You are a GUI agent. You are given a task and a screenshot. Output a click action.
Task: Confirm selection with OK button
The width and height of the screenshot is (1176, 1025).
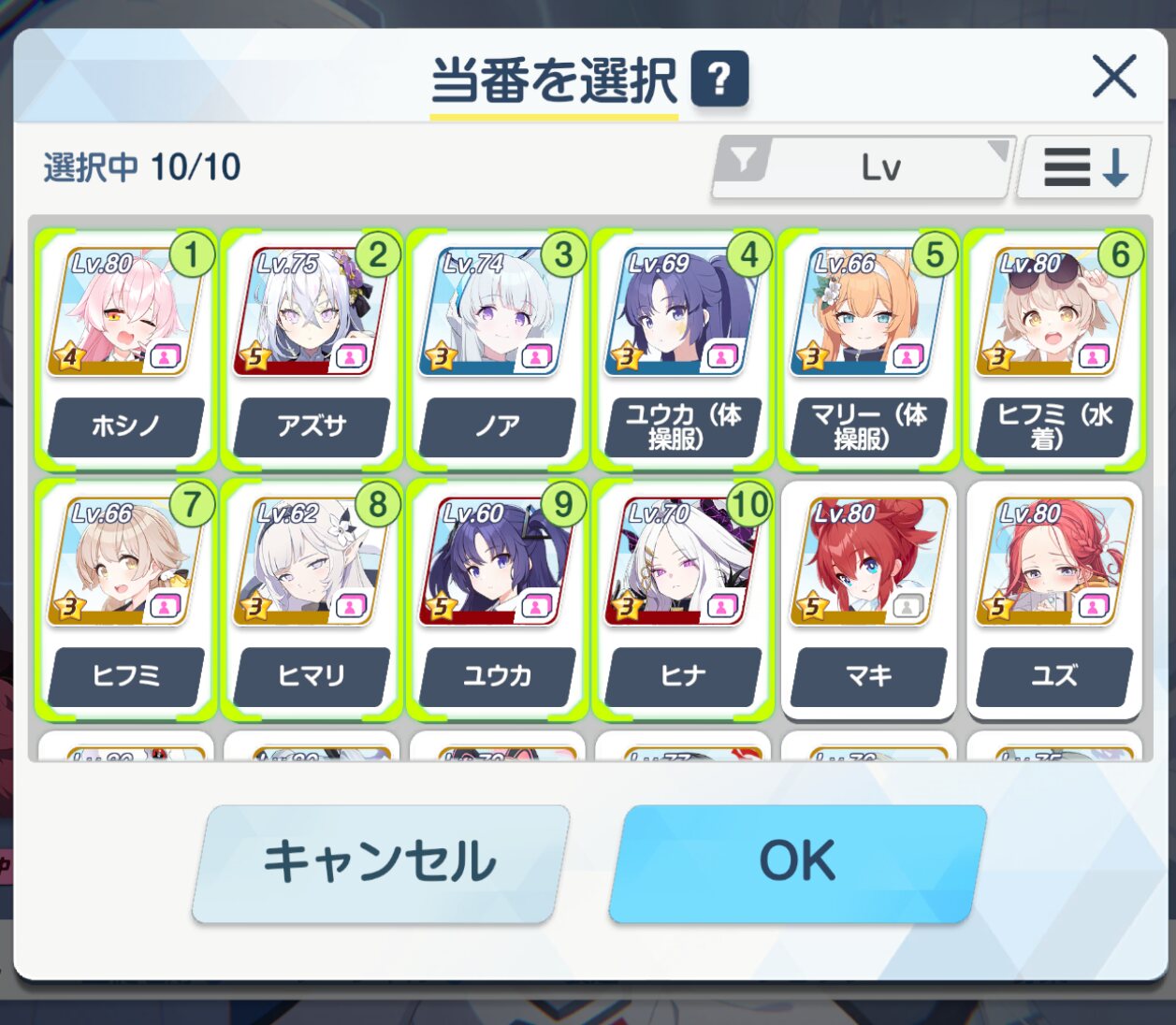point(797,863)
